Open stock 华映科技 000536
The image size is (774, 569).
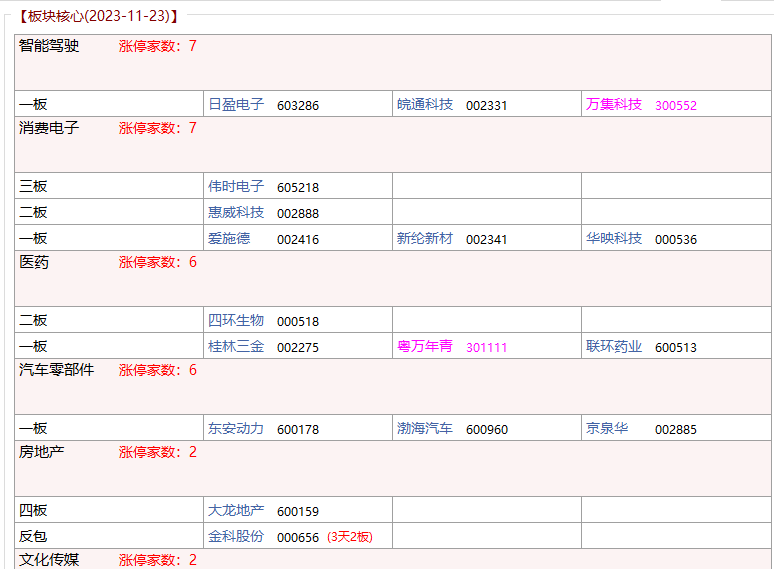[x=641, y=239]
